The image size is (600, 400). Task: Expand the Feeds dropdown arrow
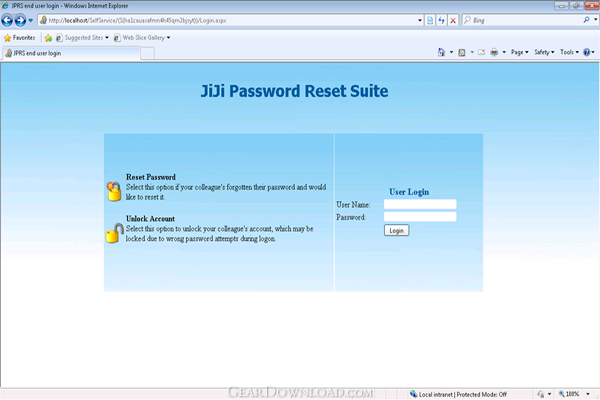pos(472,52)
